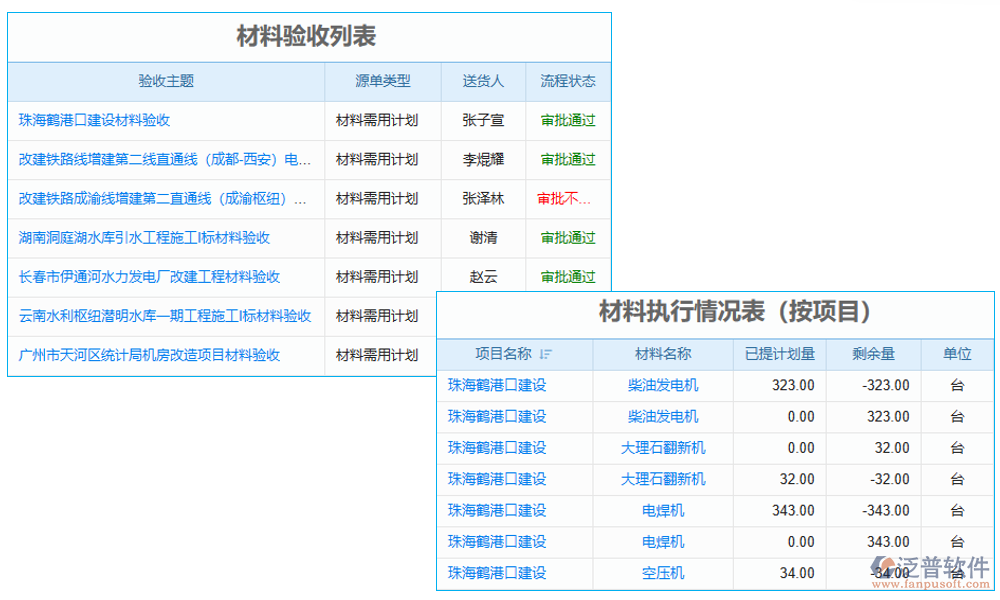The width and height of the screenshot is (1000, 600).
Task: Click 审批通过 status in 赵云 row
Action: click(567, 277)
